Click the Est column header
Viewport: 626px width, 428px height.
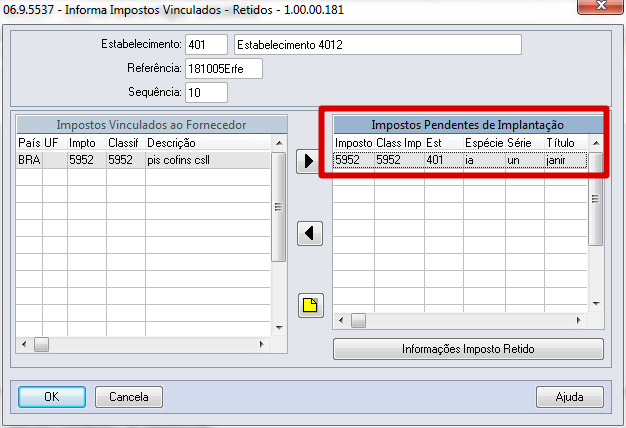pyautogui.click(x=444, y=143)
